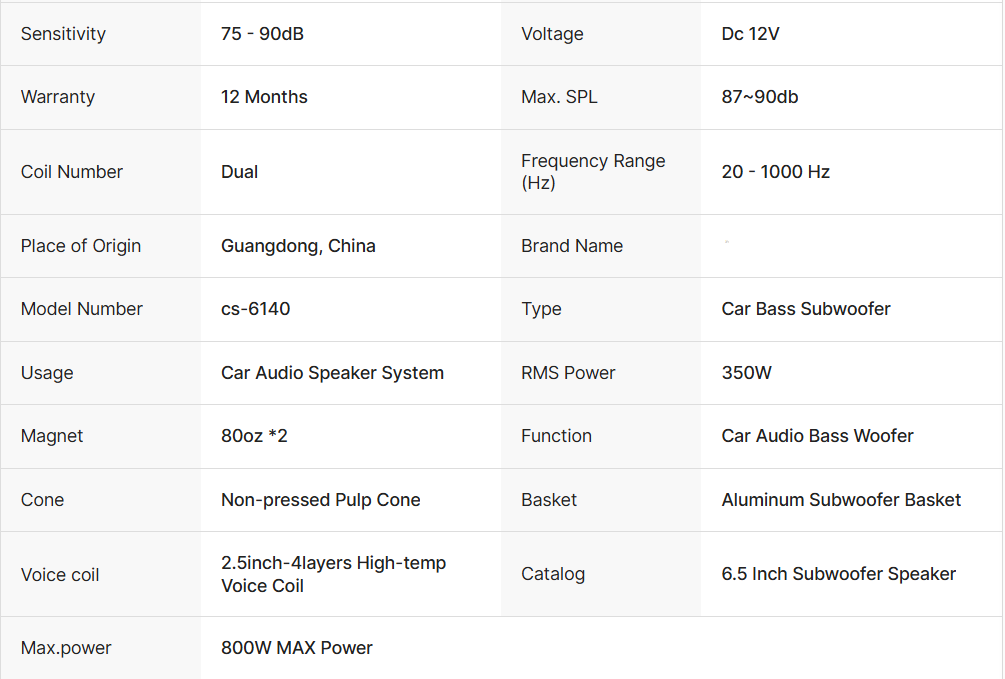Viewport: 1005px width, 679px height.
Task: Select the 20 - 1000 Hz frequency value
Action: point(775,172)
